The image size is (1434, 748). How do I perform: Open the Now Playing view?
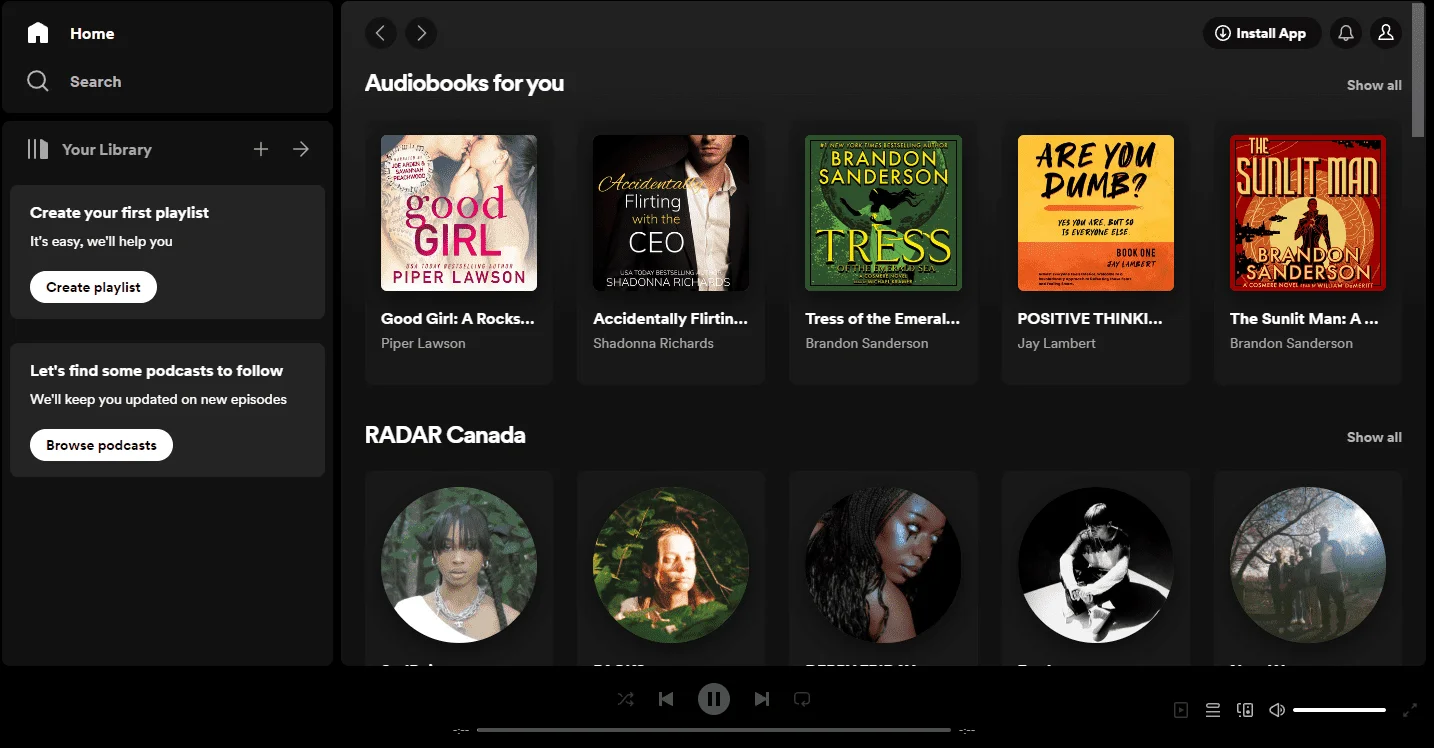tap(1181, 710)
